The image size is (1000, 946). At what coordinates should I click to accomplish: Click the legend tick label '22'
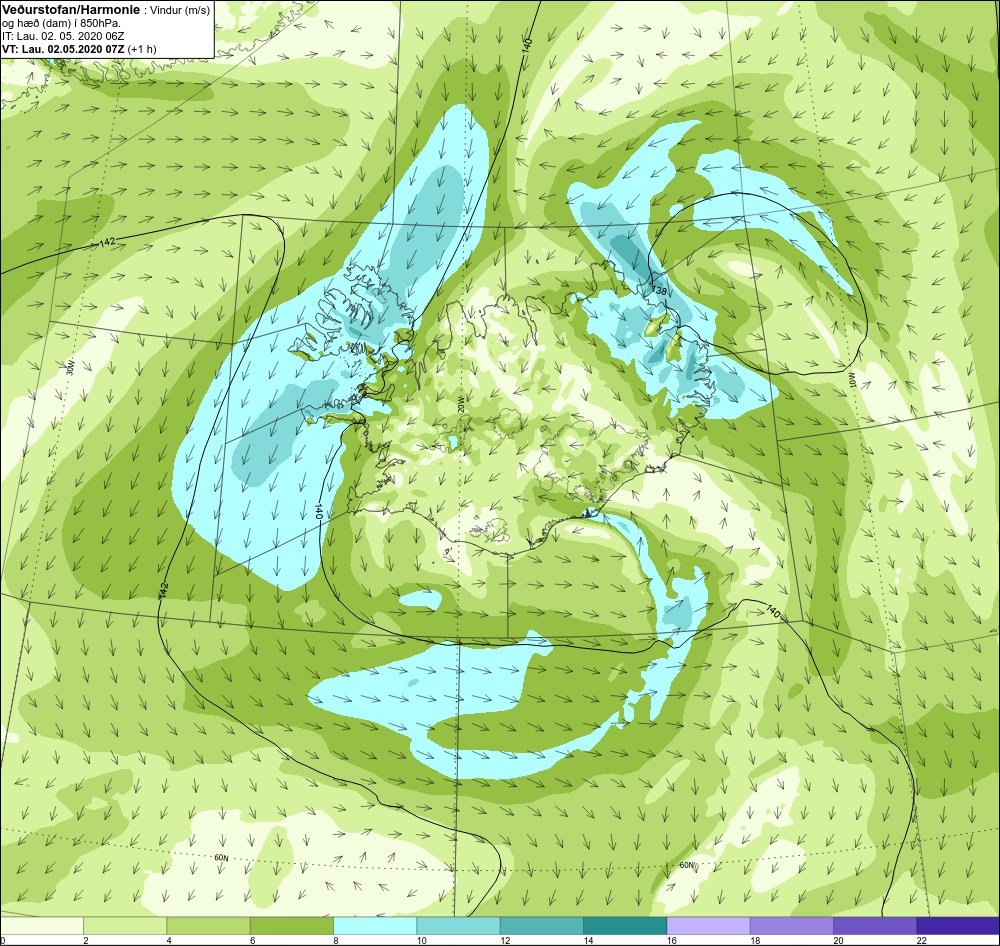pyautogui.click(x=922, y=940)
